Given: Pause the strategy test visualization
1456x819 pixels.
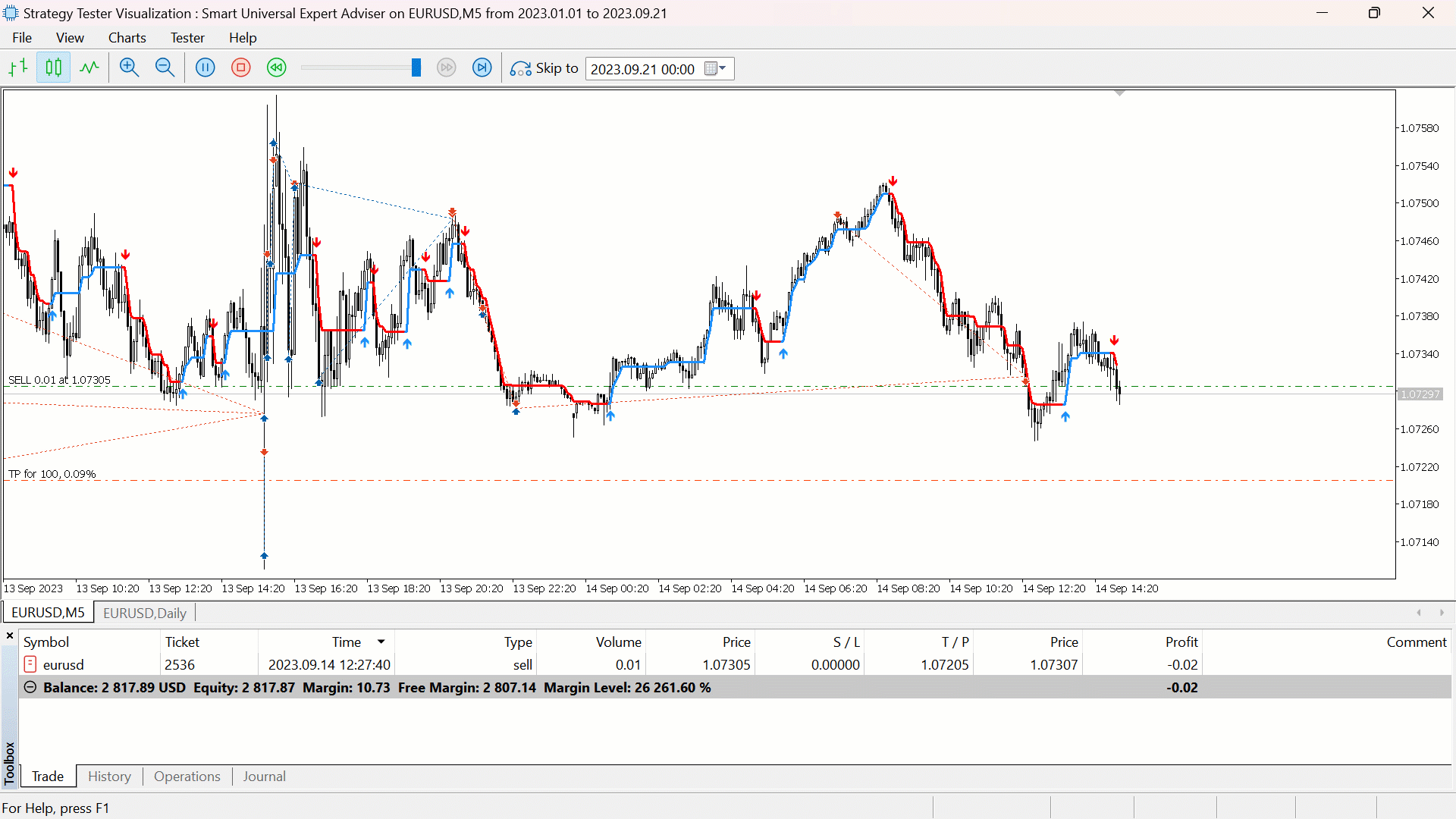Looking at the screenshot, I should 205,68.
